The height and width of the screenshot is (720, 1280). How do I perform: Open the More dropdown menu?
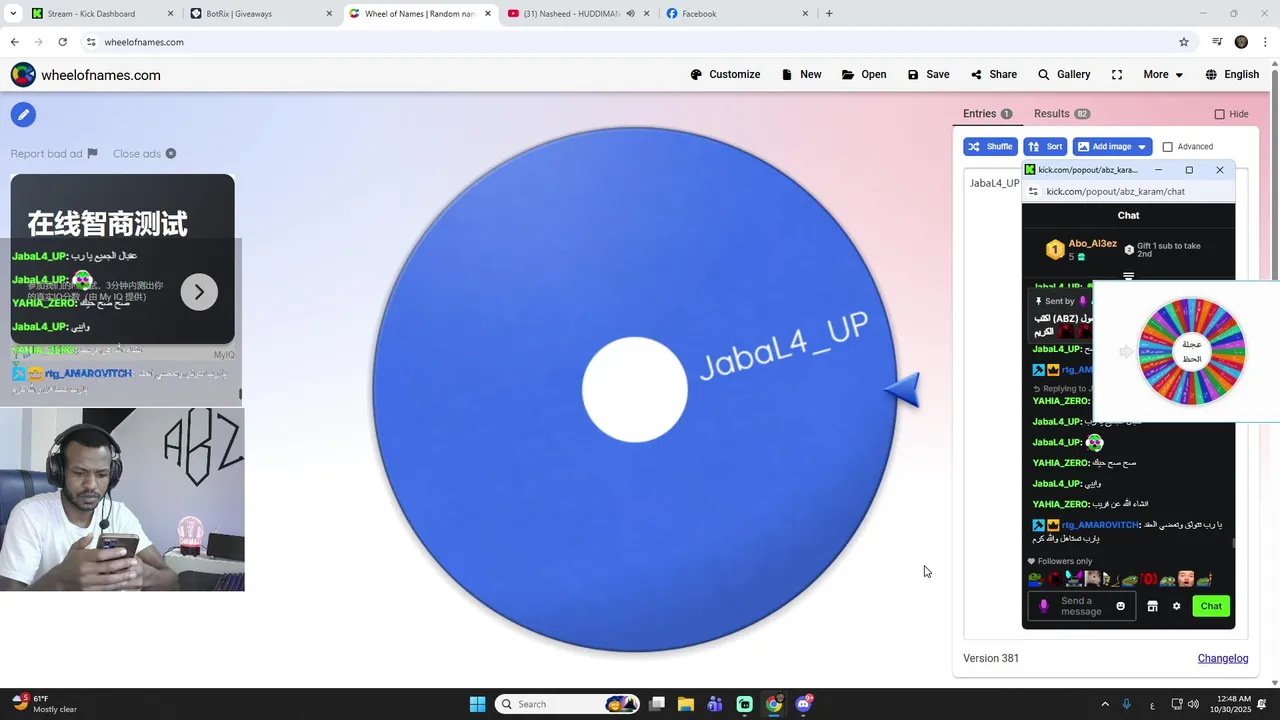tap(1163, 75)
